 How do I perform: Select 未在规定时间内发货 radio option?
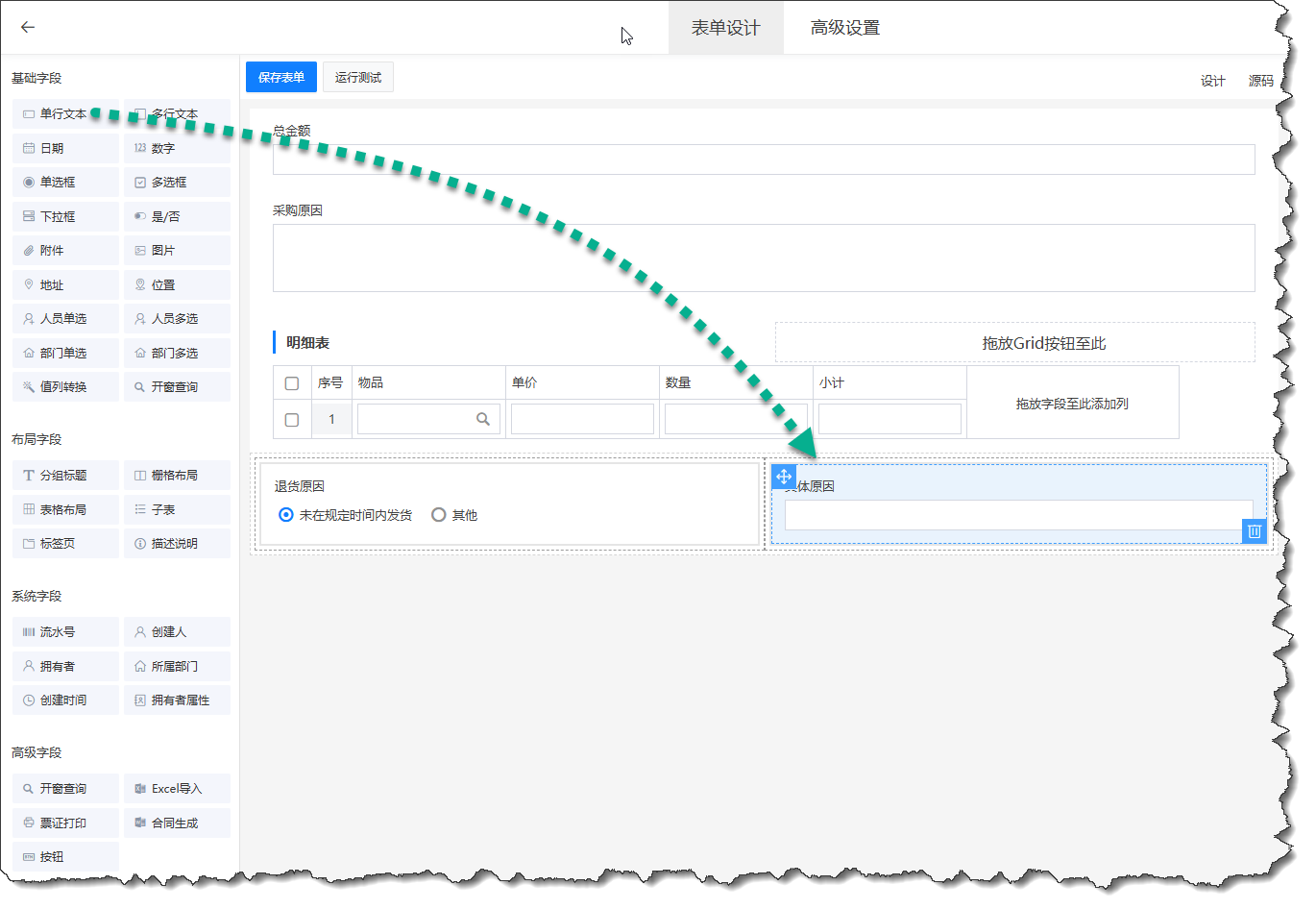[x=286, y=515]
